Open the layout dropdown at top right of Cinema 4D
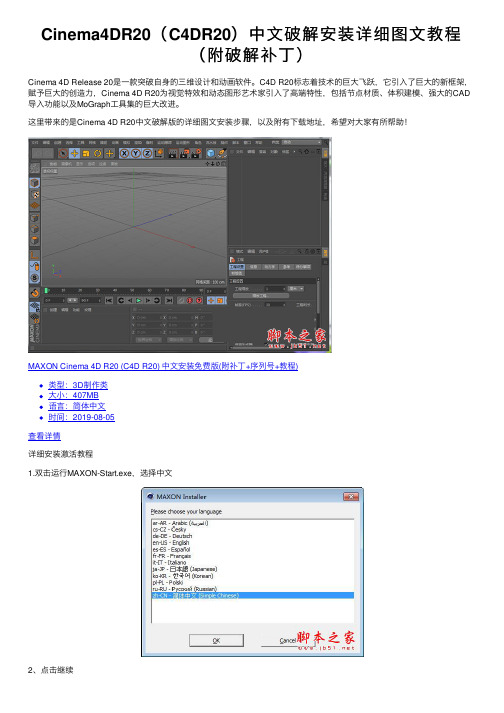504x713 pixels. pyautogui.click(x=302, y=142)
